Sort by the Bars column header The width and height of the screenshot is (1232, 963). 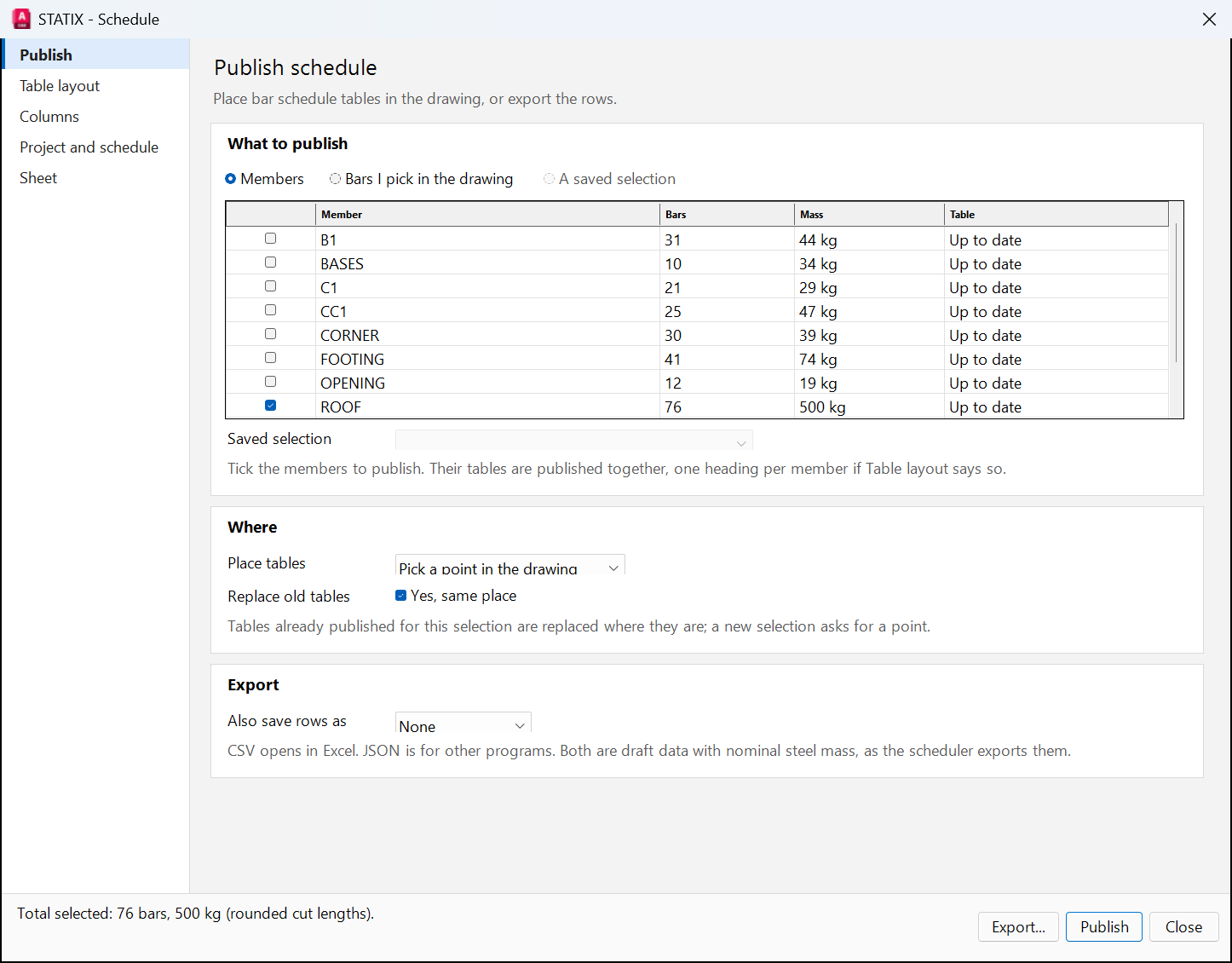727,215
